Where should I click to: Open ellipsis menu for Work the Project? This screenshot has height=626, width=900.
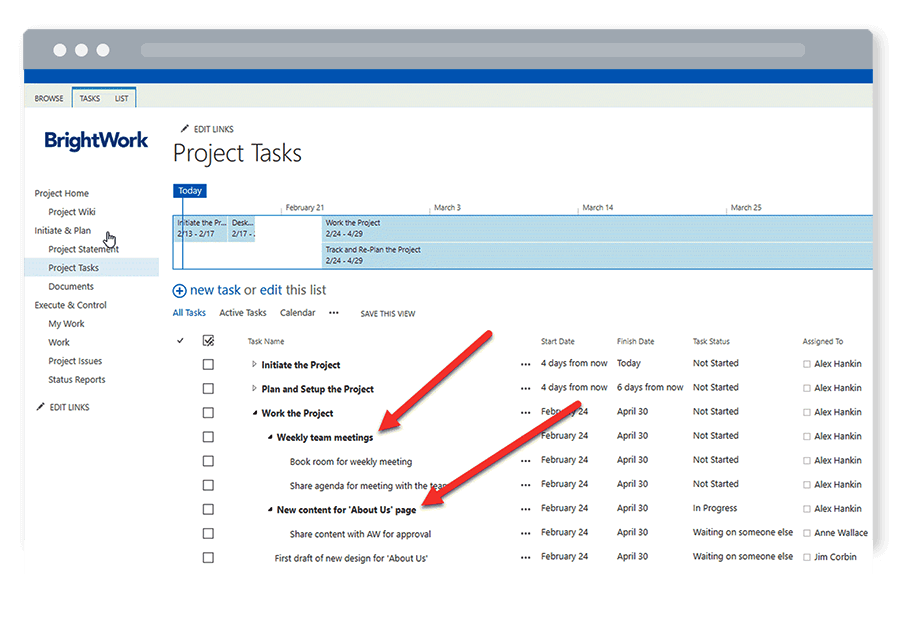click(x=525, y=413)
